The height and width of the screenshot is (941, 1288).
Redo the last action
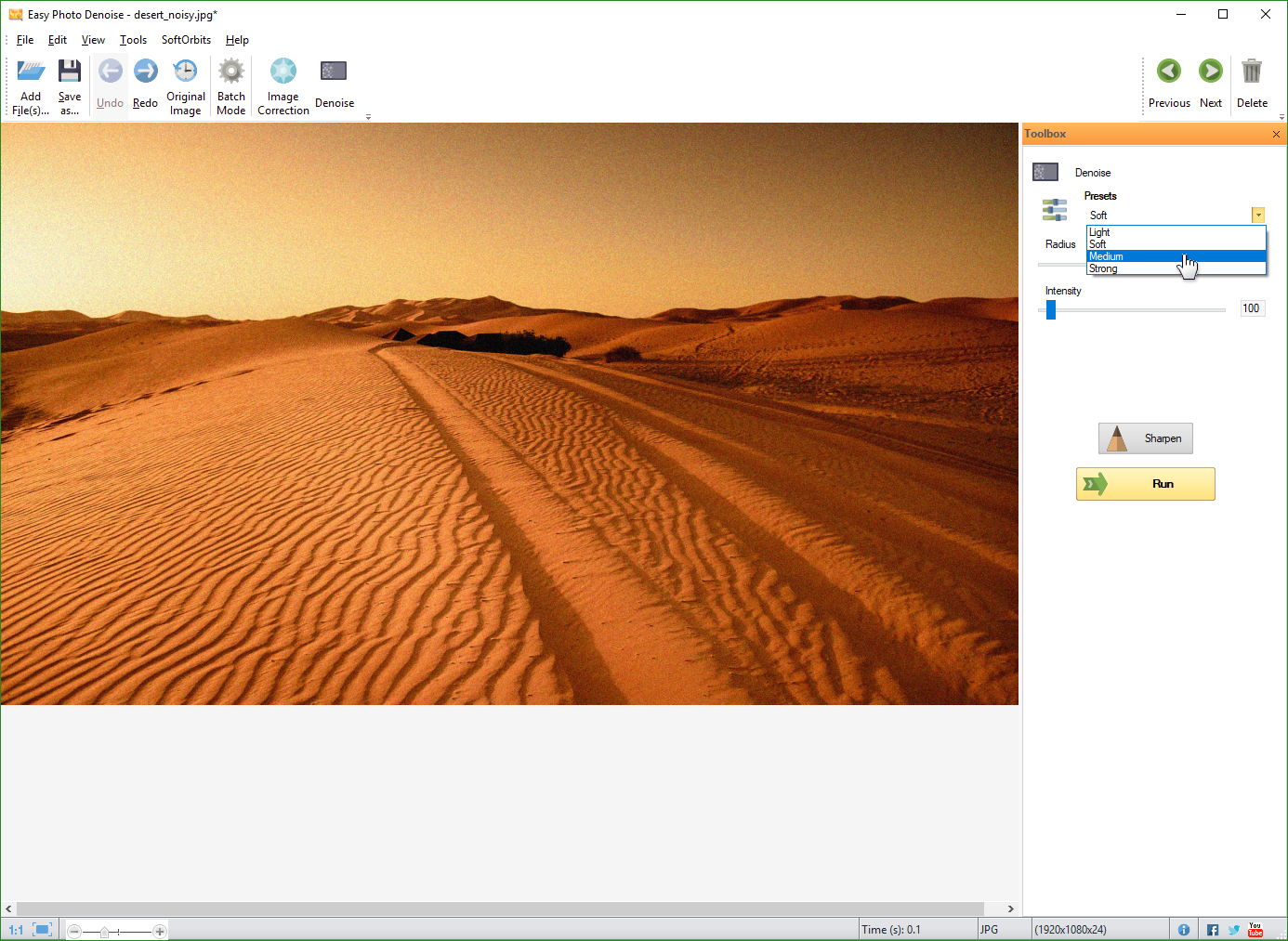click(145, 86)
